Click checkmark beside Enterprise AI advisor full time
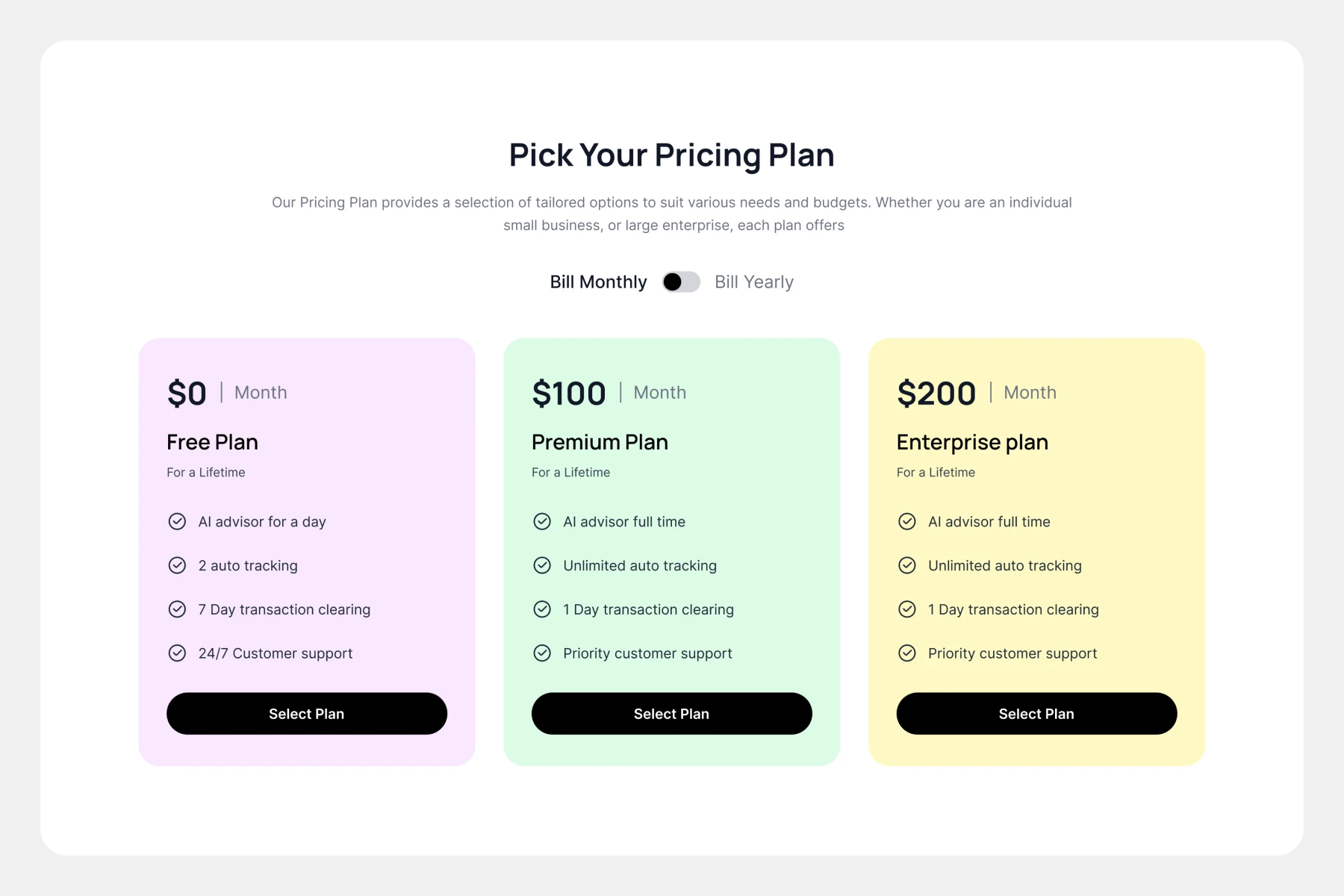The height and width of the screenshot is (896, 1344). pos(907,521)
